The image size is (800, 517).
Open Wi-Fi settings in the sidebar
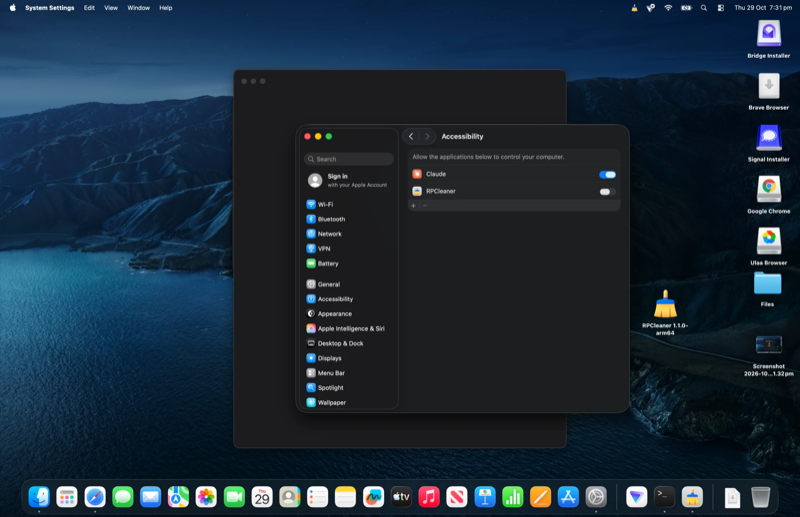click(x=320, y=204)
